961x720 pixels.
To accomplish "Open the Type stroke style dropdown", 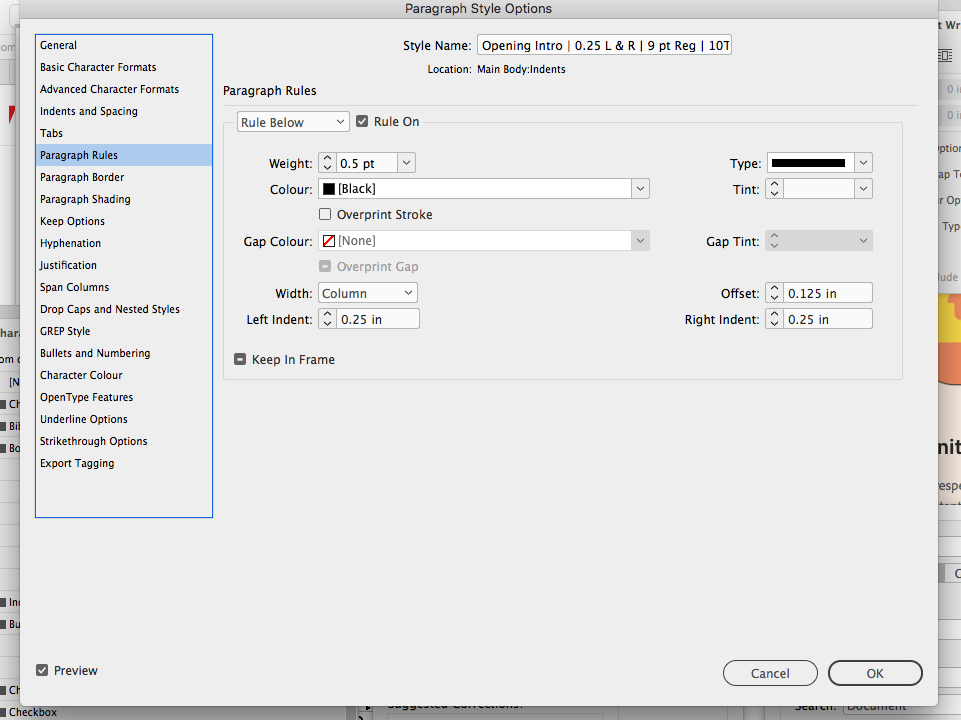I will (862, 162).
